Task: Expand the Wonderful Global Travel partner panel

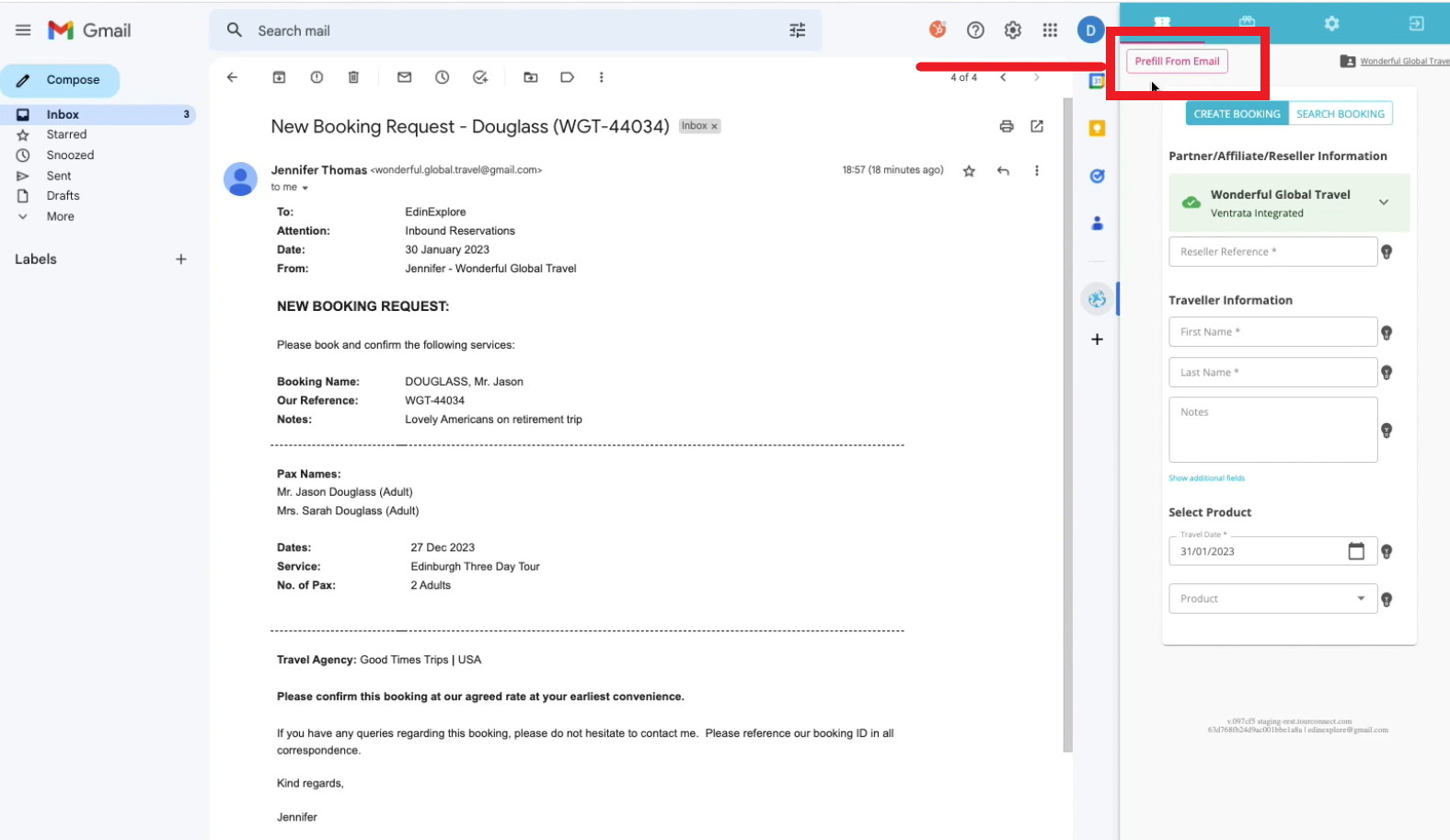Action: coord(1383,202)
